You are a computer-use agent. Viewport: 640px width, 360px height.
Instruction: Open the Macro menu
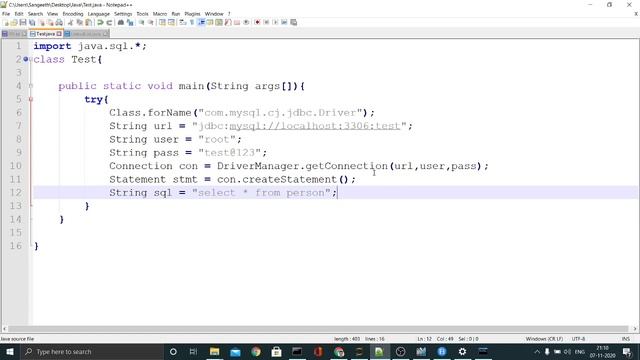click(160, 14)
